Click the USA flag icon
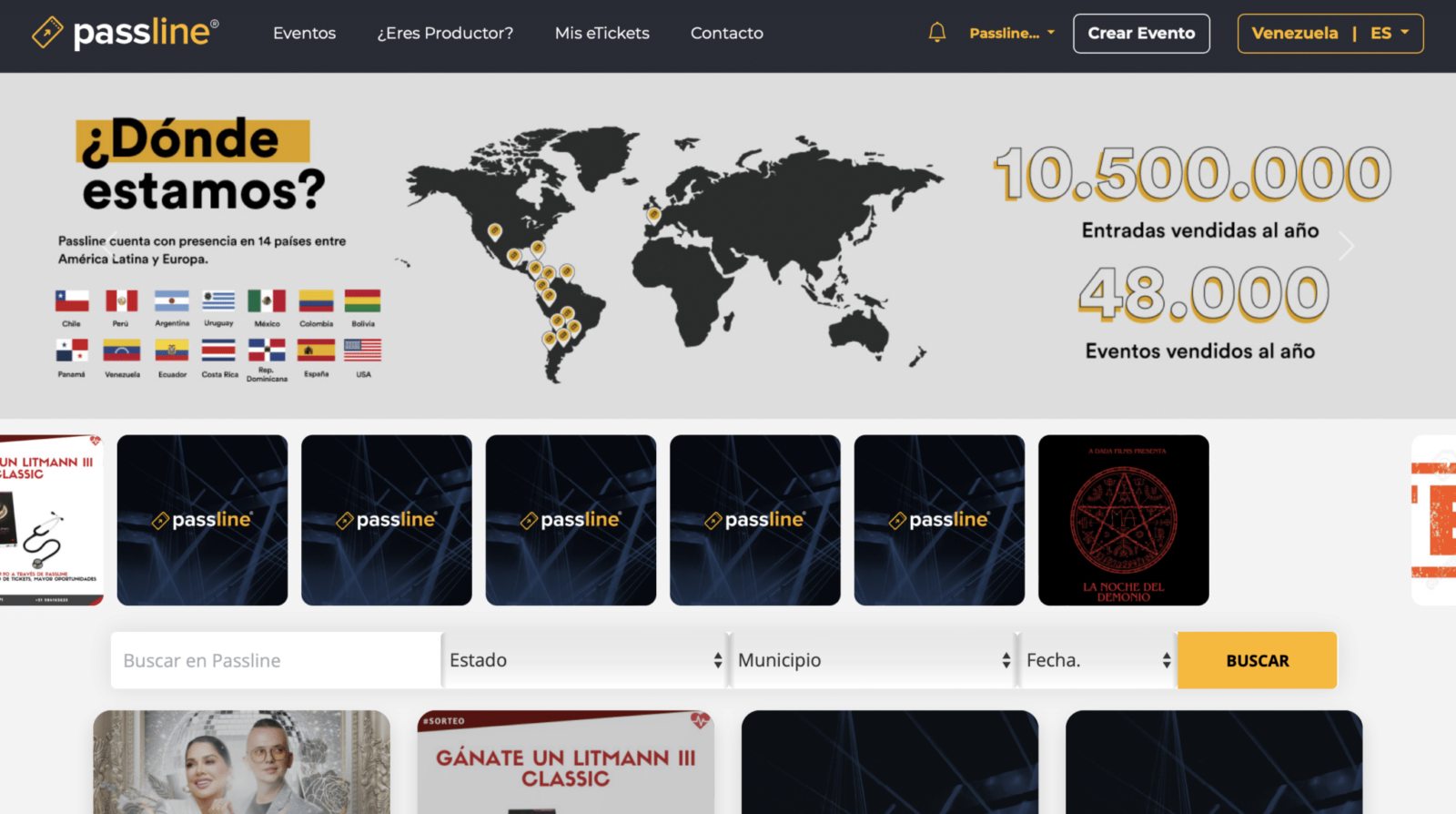The image size is (1456, 814). point(362,351)
